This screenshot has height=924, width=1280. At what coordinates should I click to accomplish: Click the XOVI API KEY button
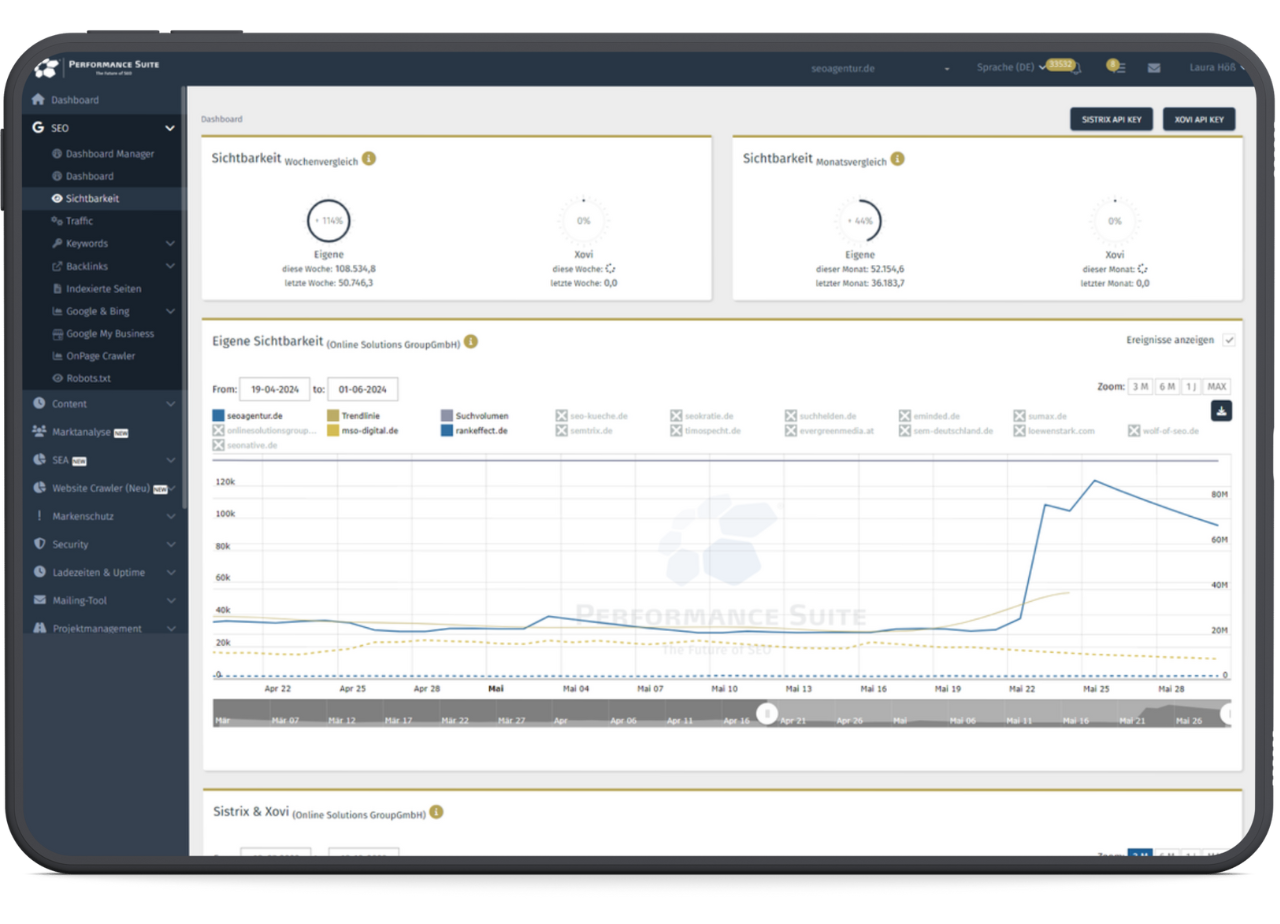click(1199, 119)
